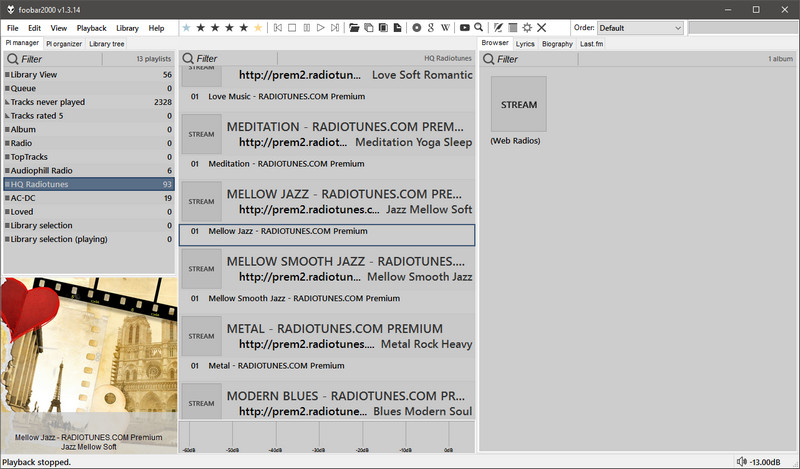Click the open folder toolbar icon
This screenshot has height=469, width=800.
355,28
